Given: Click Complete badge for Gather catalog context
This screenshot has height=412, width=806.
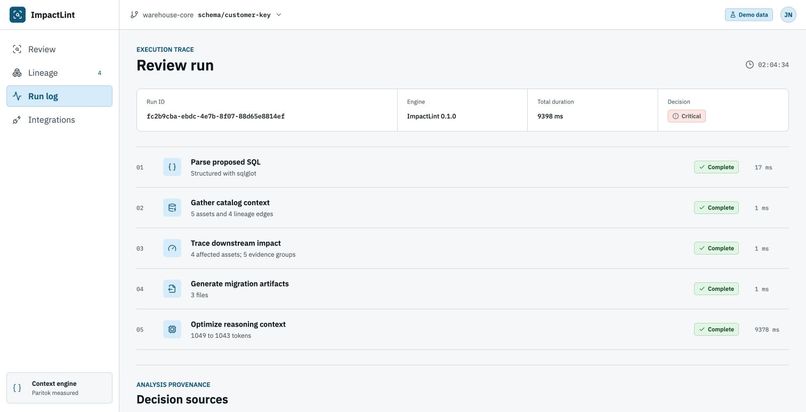Looking at the screenshot, I should (x=716, y=208).
